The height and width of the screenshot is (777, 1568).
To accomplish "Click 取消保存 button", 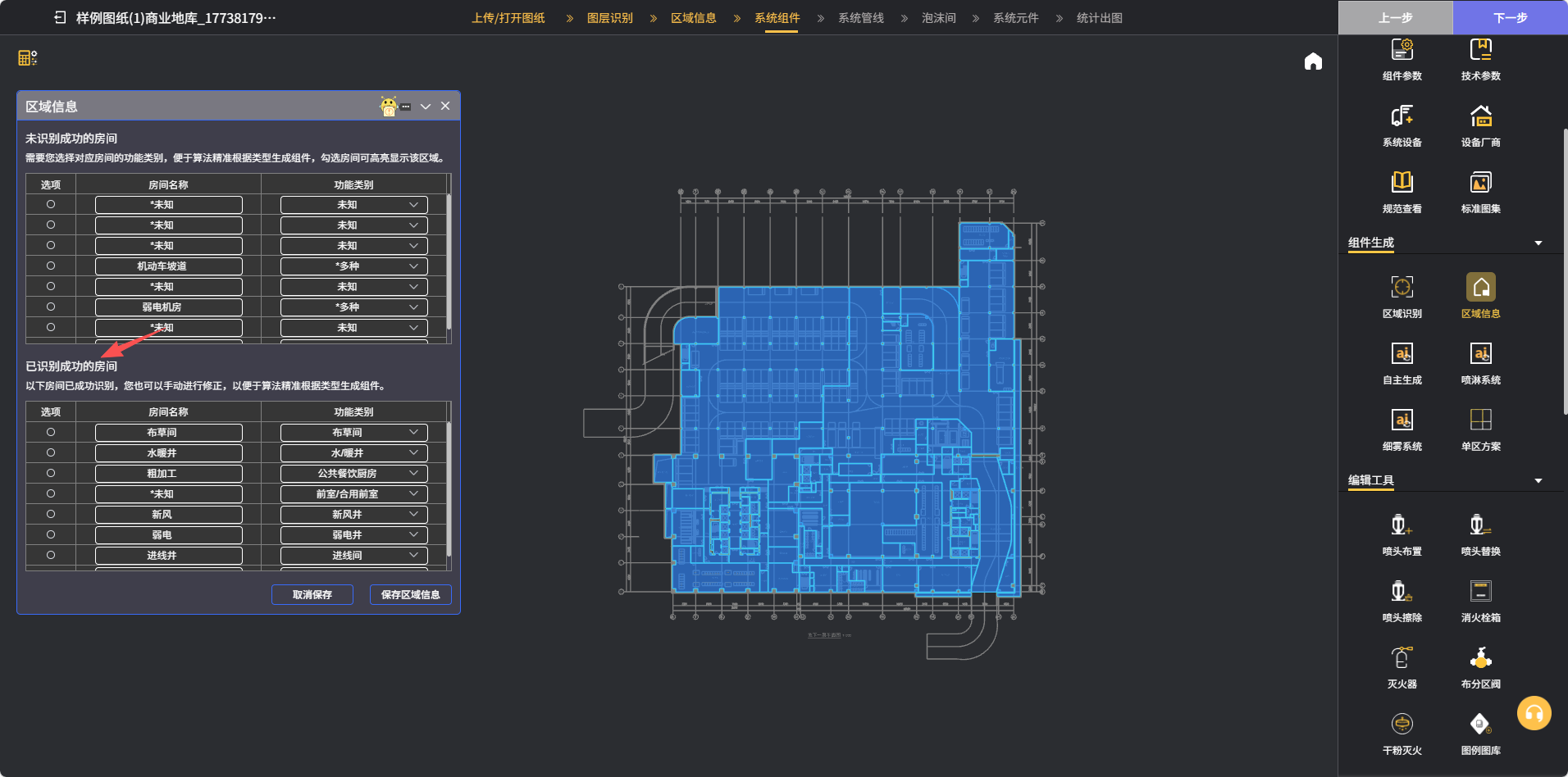I will (x=312, y=594).
